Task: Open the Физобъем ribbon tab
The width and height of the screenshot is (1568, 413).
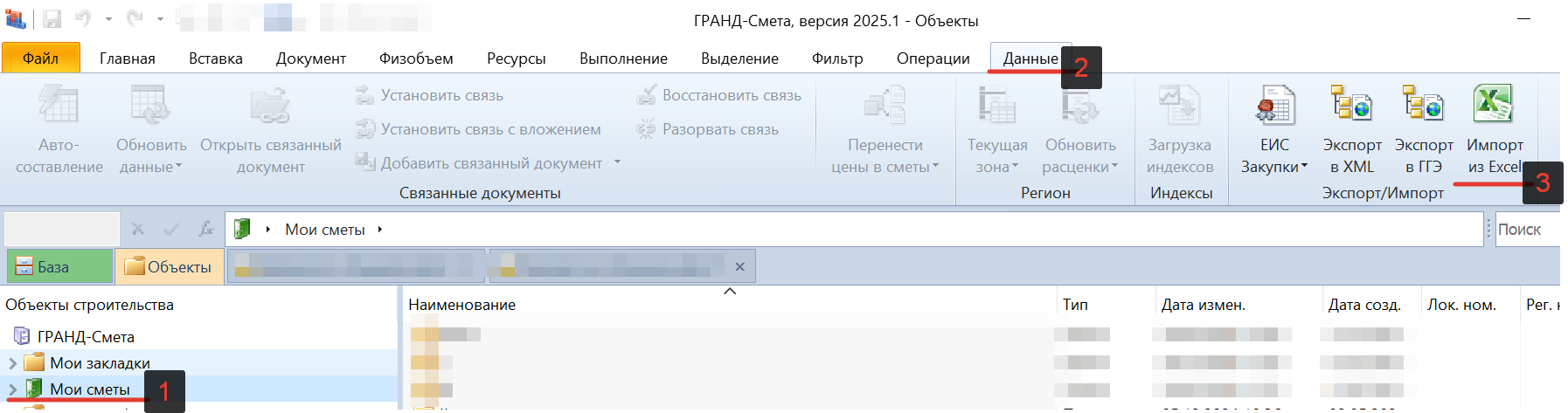Action: [416, 59]
